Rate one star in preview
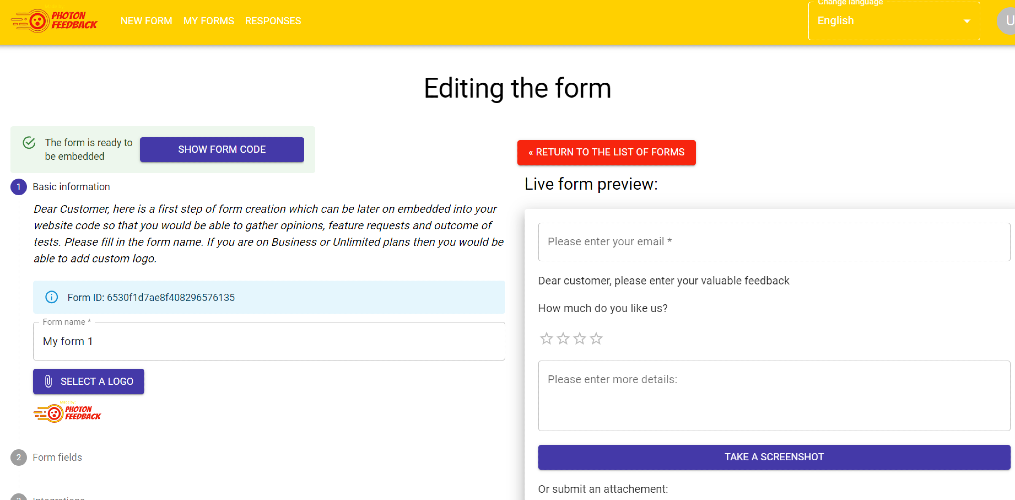1015x500 pixels. [546, 339]
